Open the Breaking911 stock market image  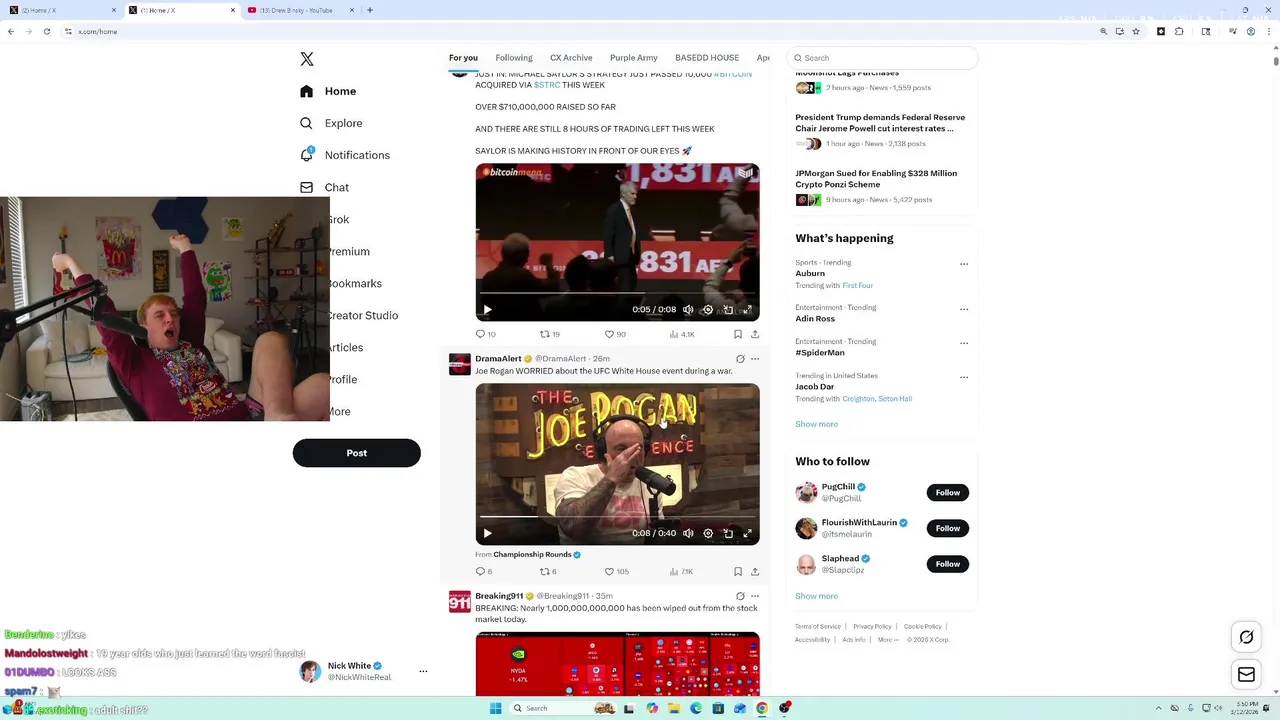point(617,664)
